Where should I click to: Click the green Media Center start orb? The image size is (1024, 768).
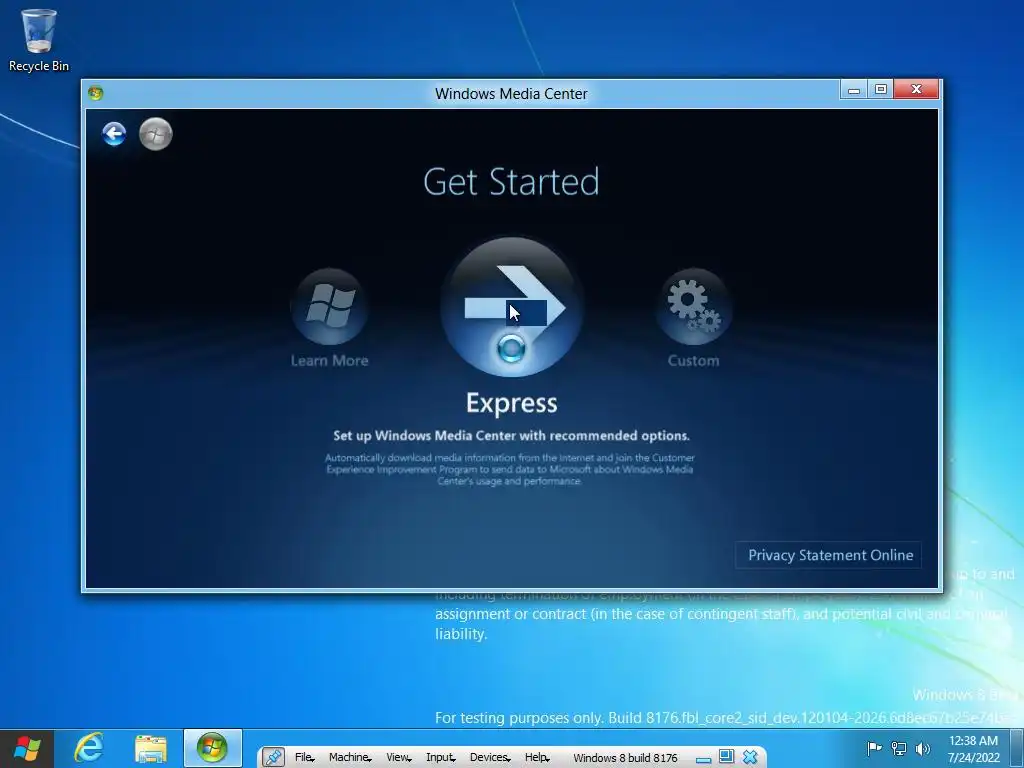point(155,134)
